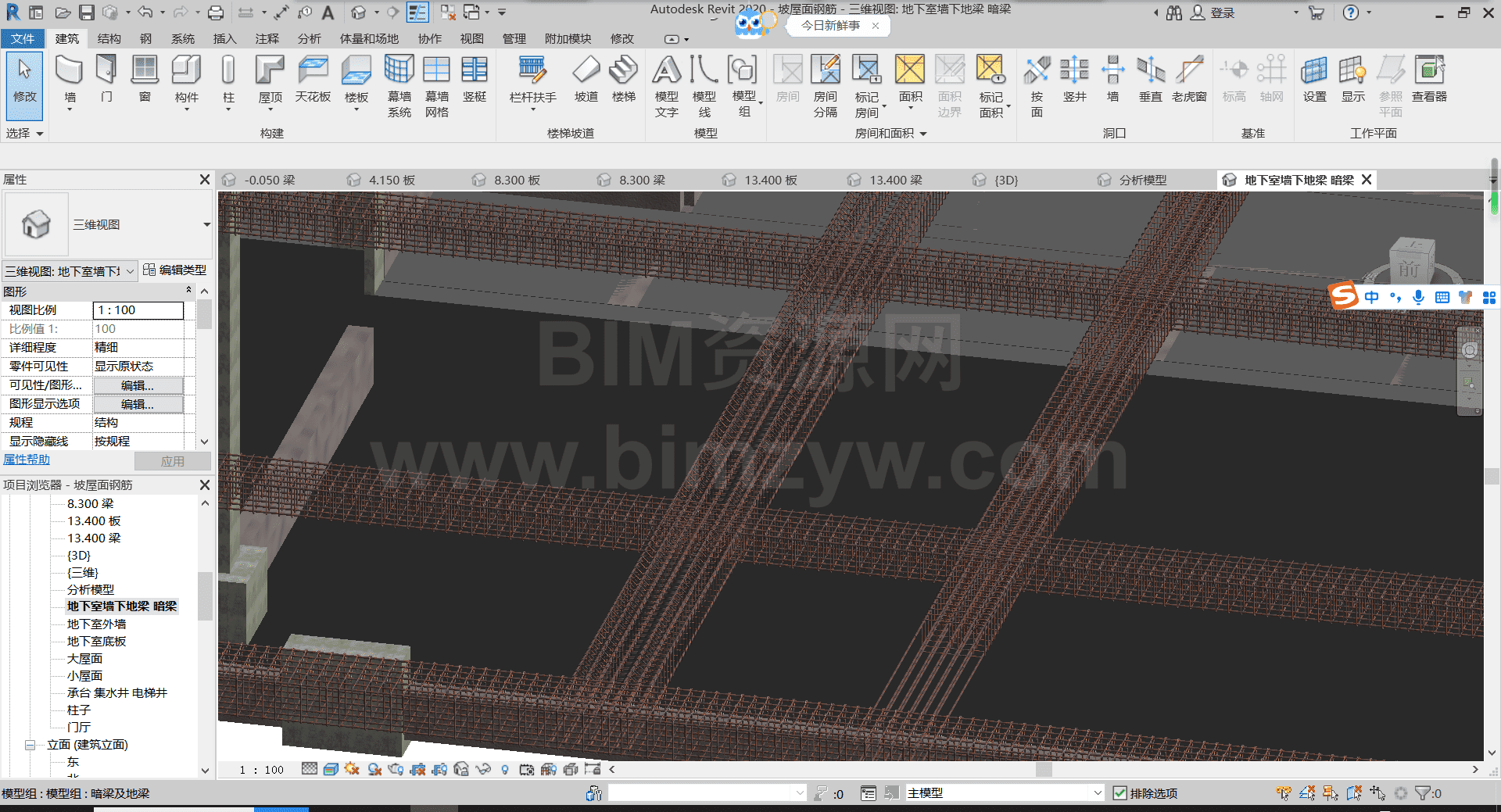The height and width of the screenshot is (812, 1501).
Task: Click the Project Browser vertical scrollbar thumb
Action: point(205,596)
